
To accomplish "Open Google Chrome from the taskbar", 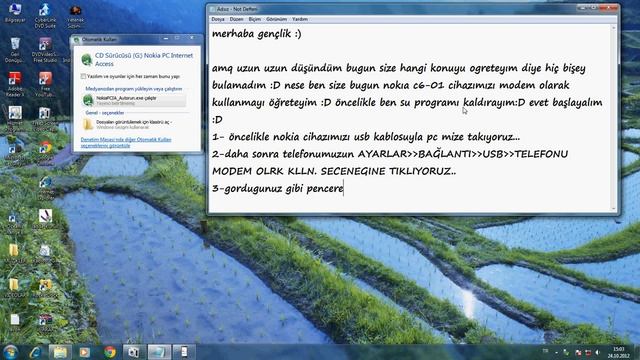I will pos(109,352).
